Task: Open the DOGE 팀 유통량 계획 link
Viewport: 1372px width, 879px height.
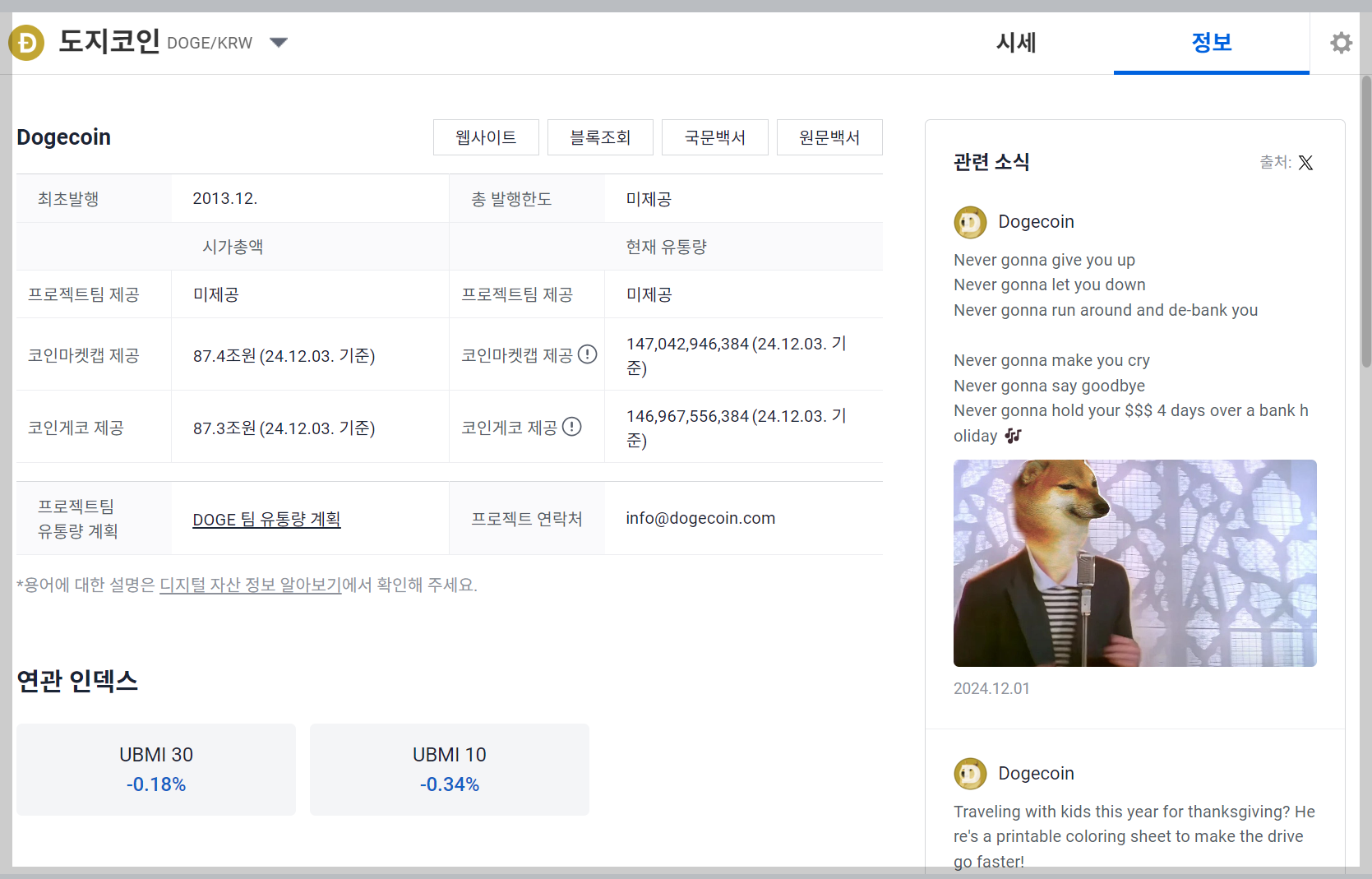Action: (x=266, y=519)
